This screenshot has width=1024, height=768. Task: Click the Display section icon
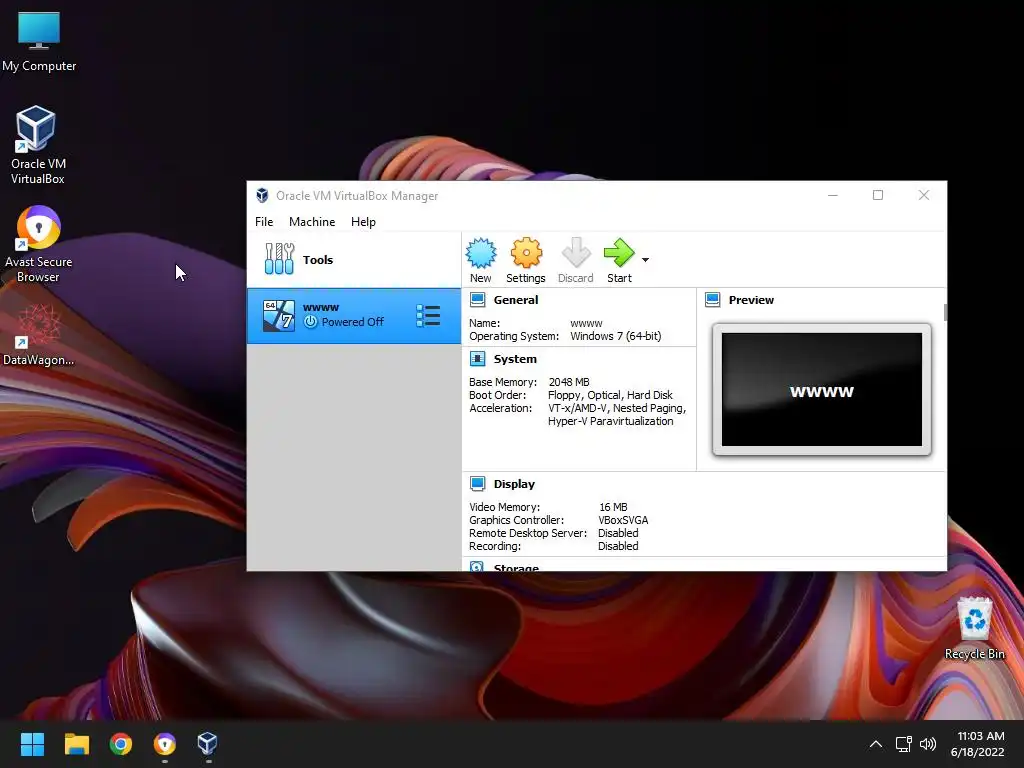pos(477,483)
